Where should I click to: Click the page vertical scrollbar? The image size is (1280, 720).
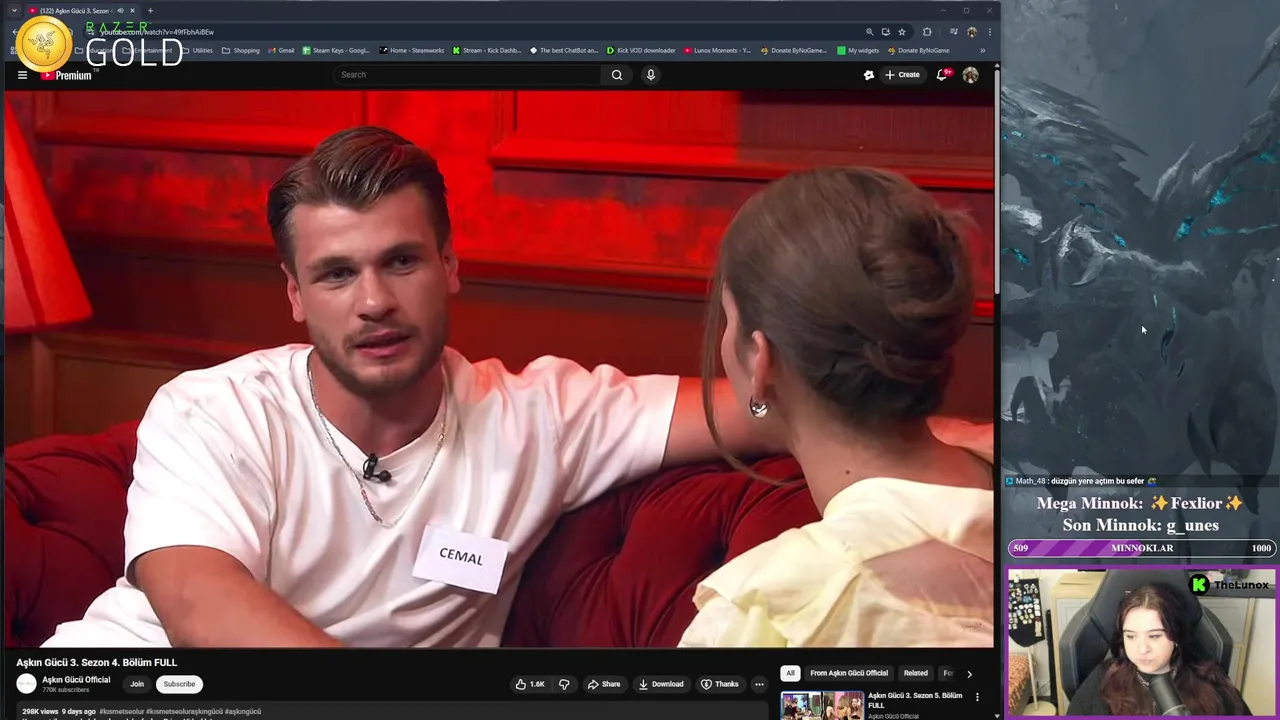996,180
